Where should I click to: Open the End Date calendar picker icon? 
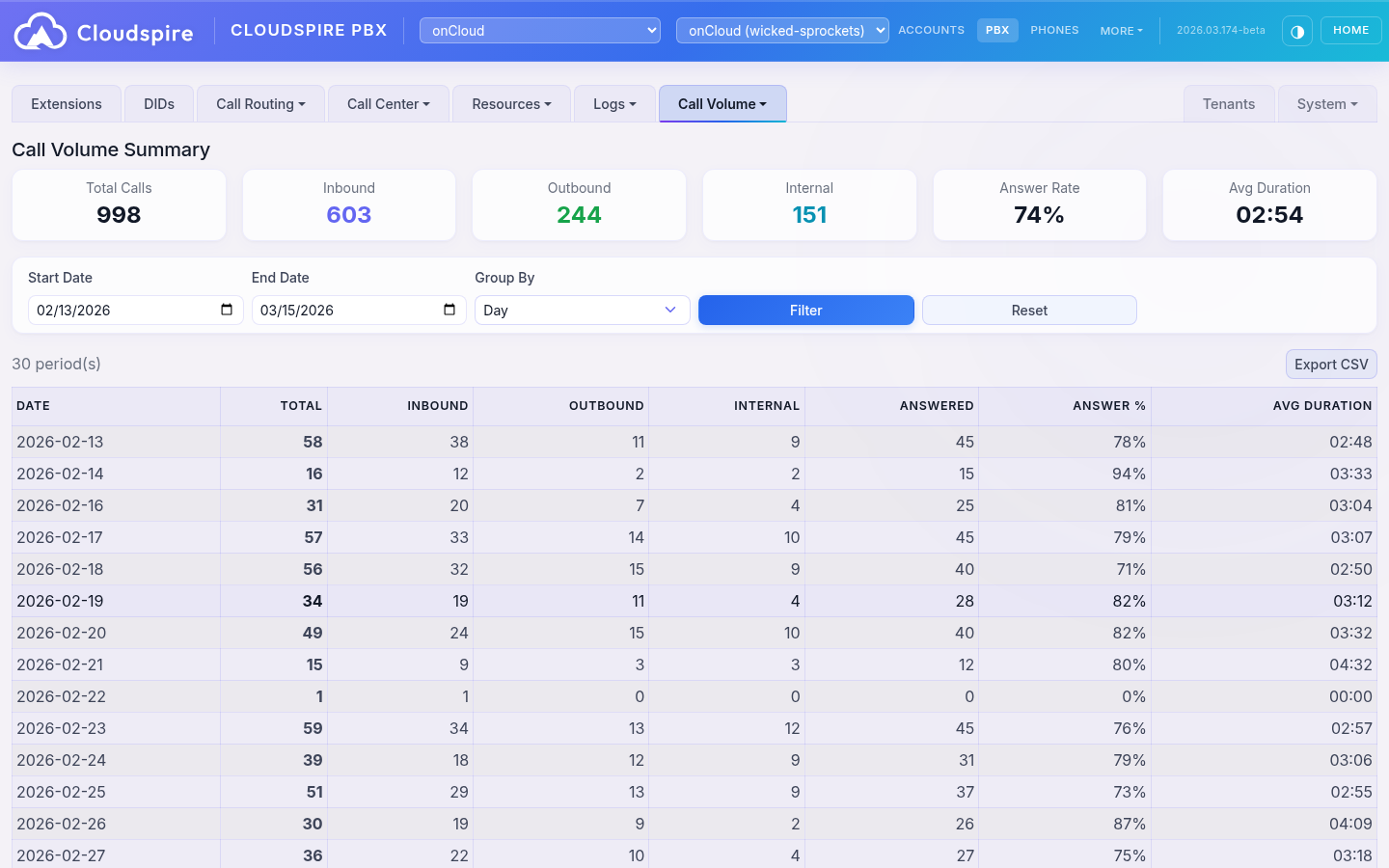(x=449, y=310)
